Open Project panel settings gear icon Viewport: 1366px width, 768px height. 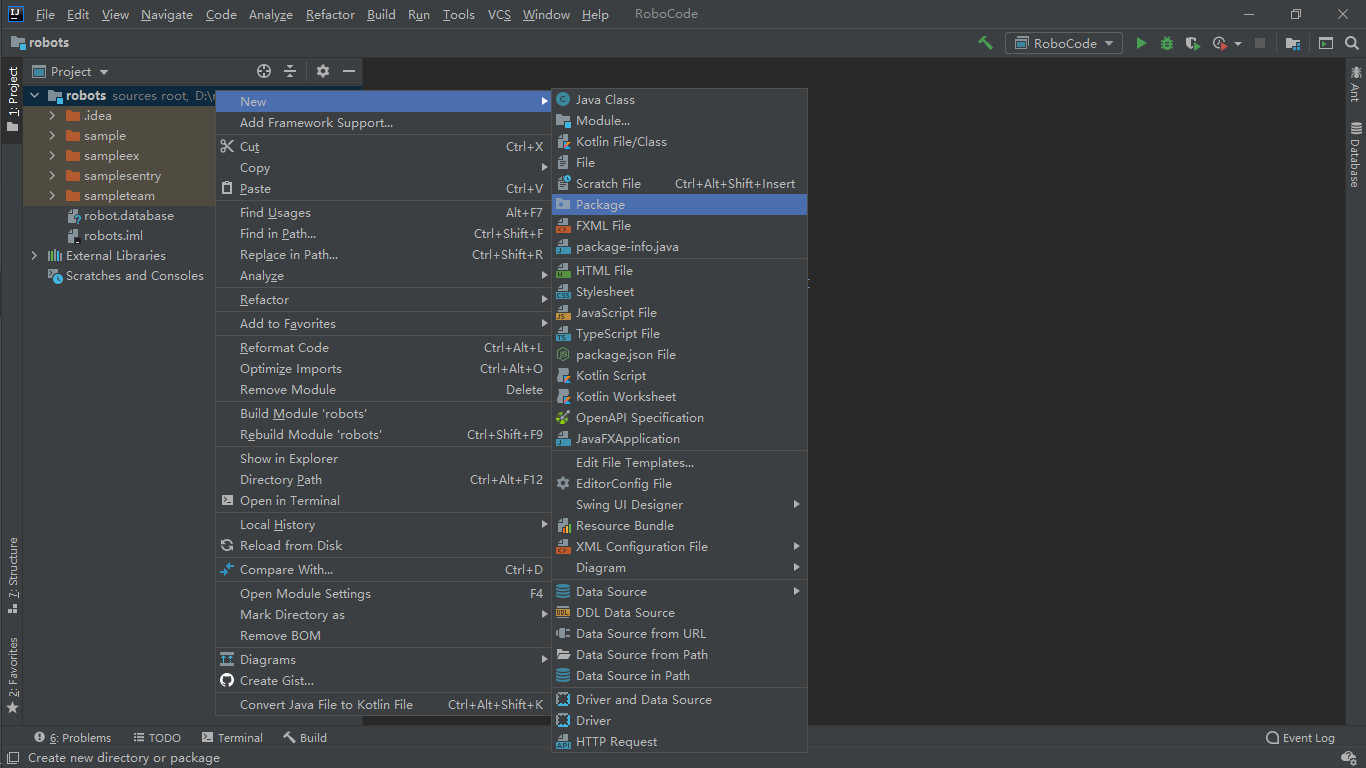pyautogui.click(x=322, y=71)
